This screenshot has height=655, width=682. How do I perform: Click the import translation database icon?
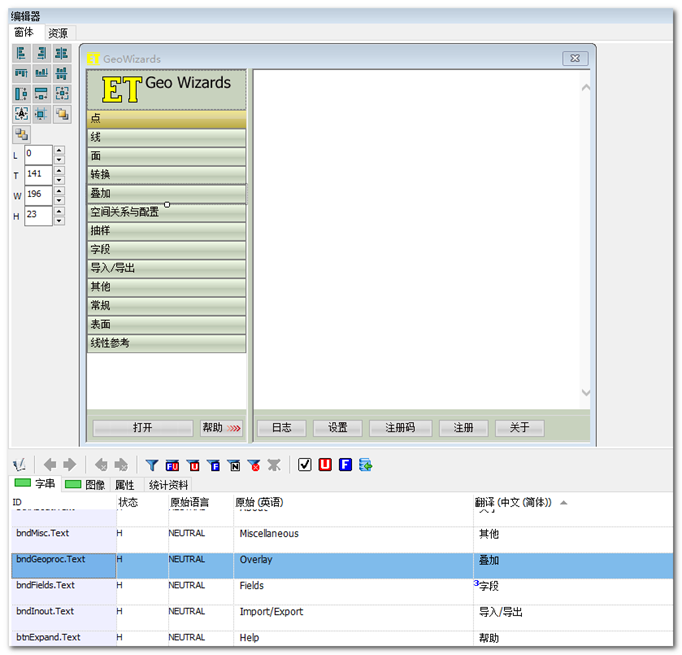366,465
